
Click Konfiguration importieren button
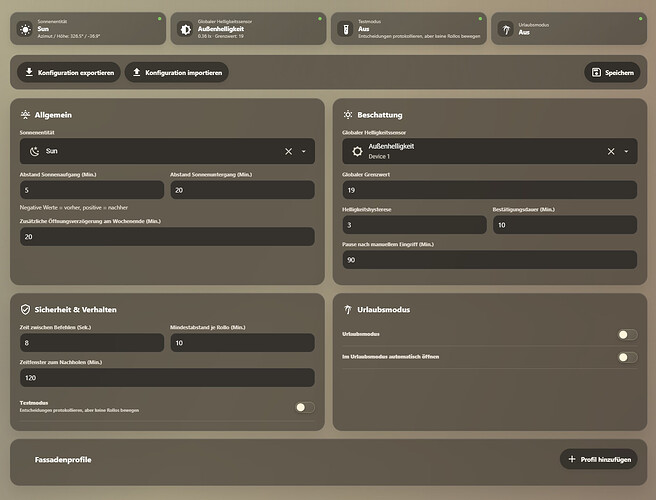pos(177,72)
